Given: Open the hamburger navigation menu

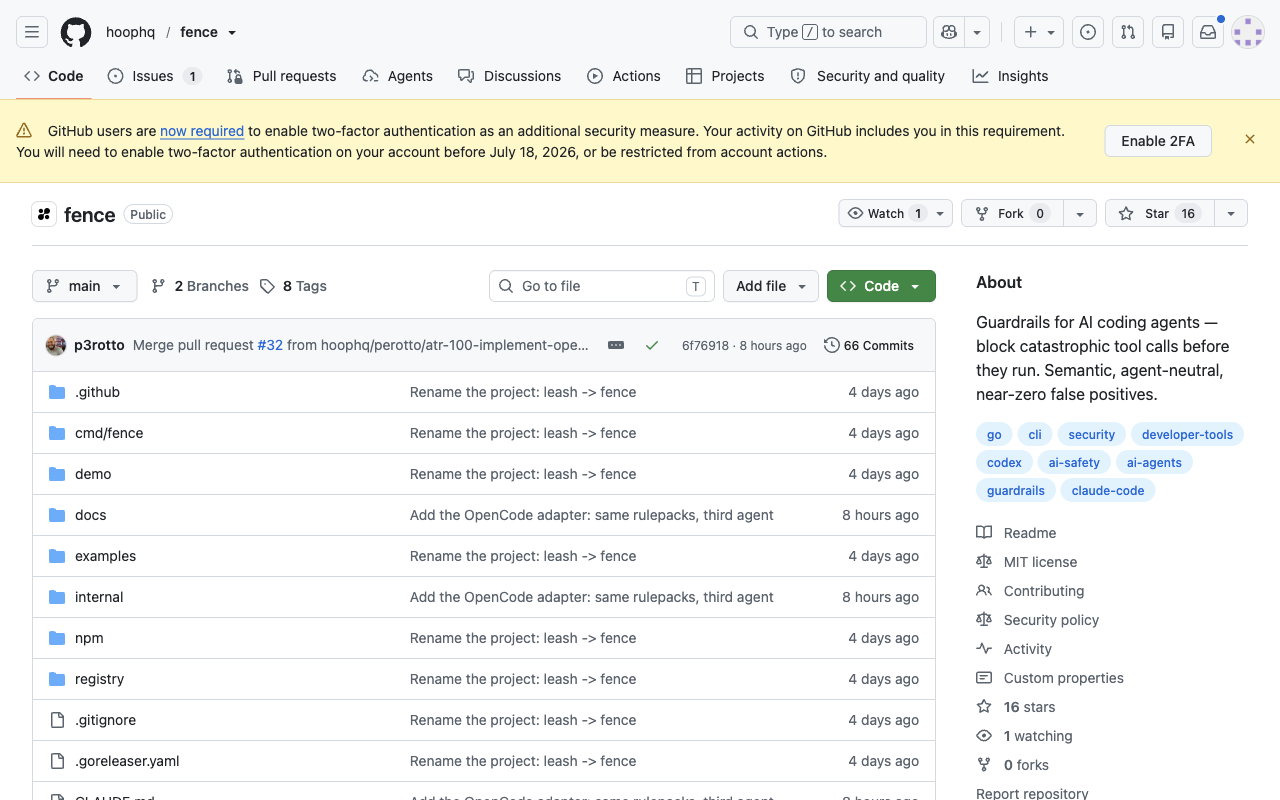Looking at the screenshot, I should (x=32, y=32).
